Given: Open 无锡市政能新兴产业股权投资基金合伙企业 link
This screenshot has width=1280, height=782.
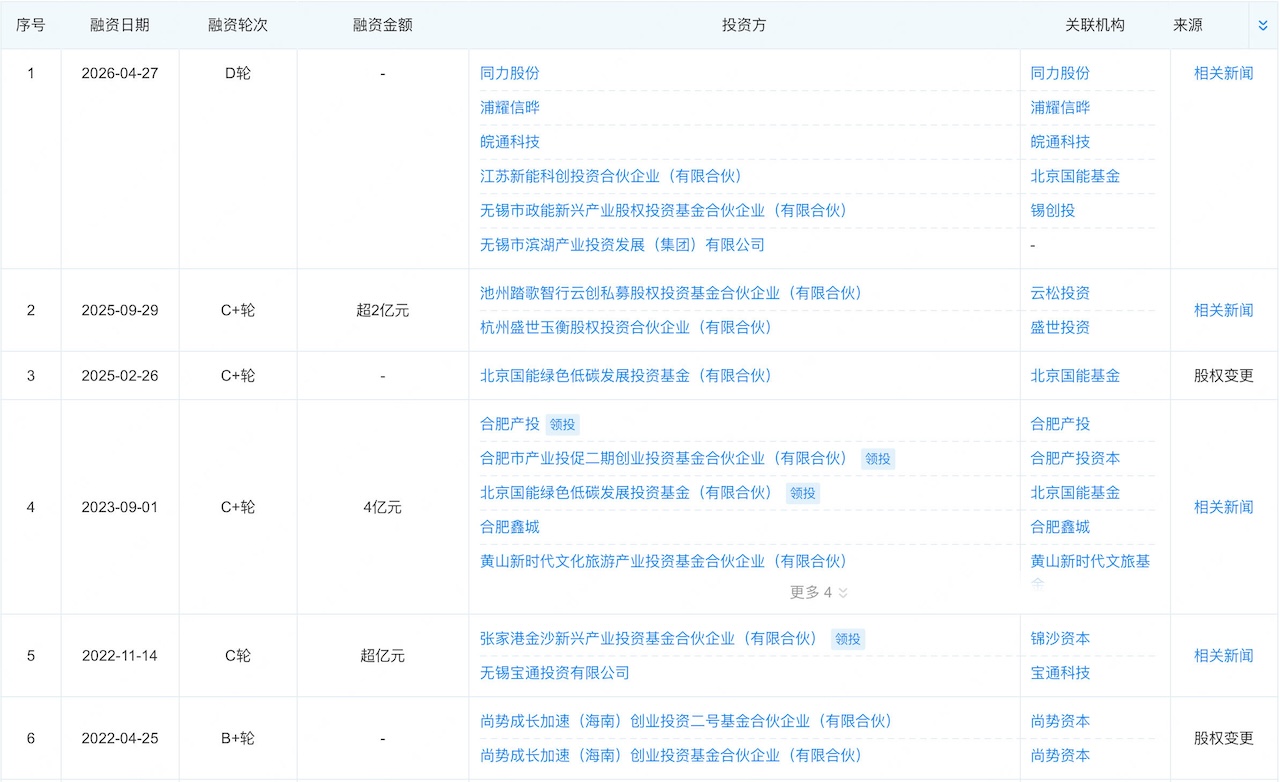Looking at the screenshot, I should pyautogui.click(x=664, y=210).
